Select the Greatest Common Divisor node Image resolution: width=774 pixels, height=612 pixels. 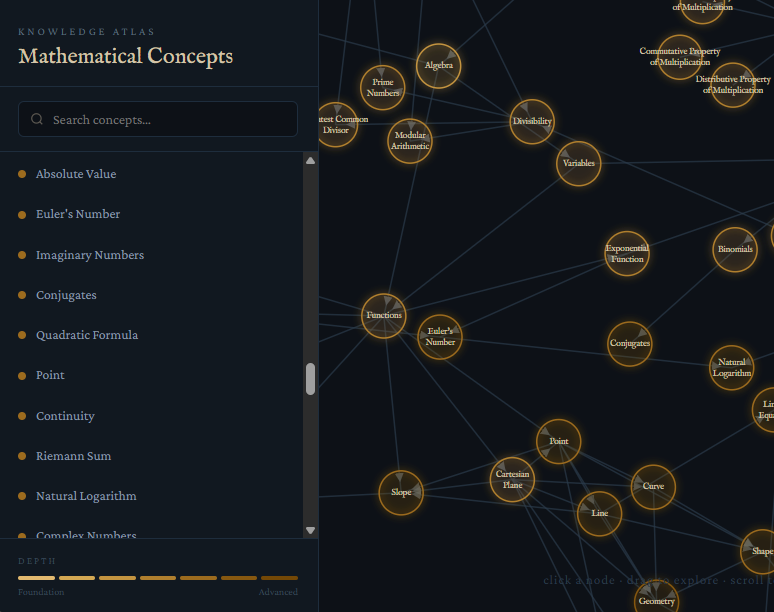click(x=337, y=124)
